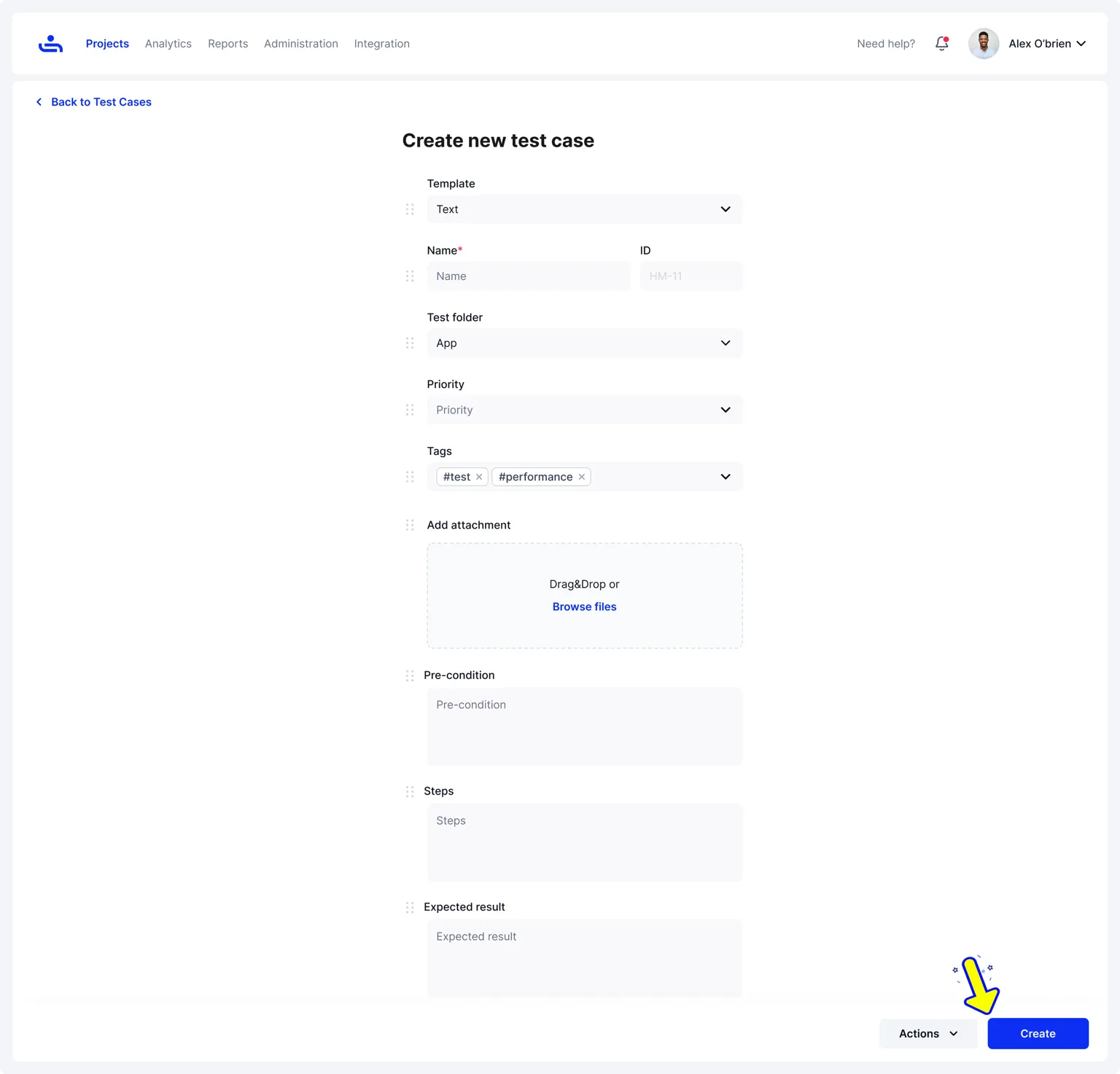
Task: Remove the #test tag
Action: click(479, 476)
